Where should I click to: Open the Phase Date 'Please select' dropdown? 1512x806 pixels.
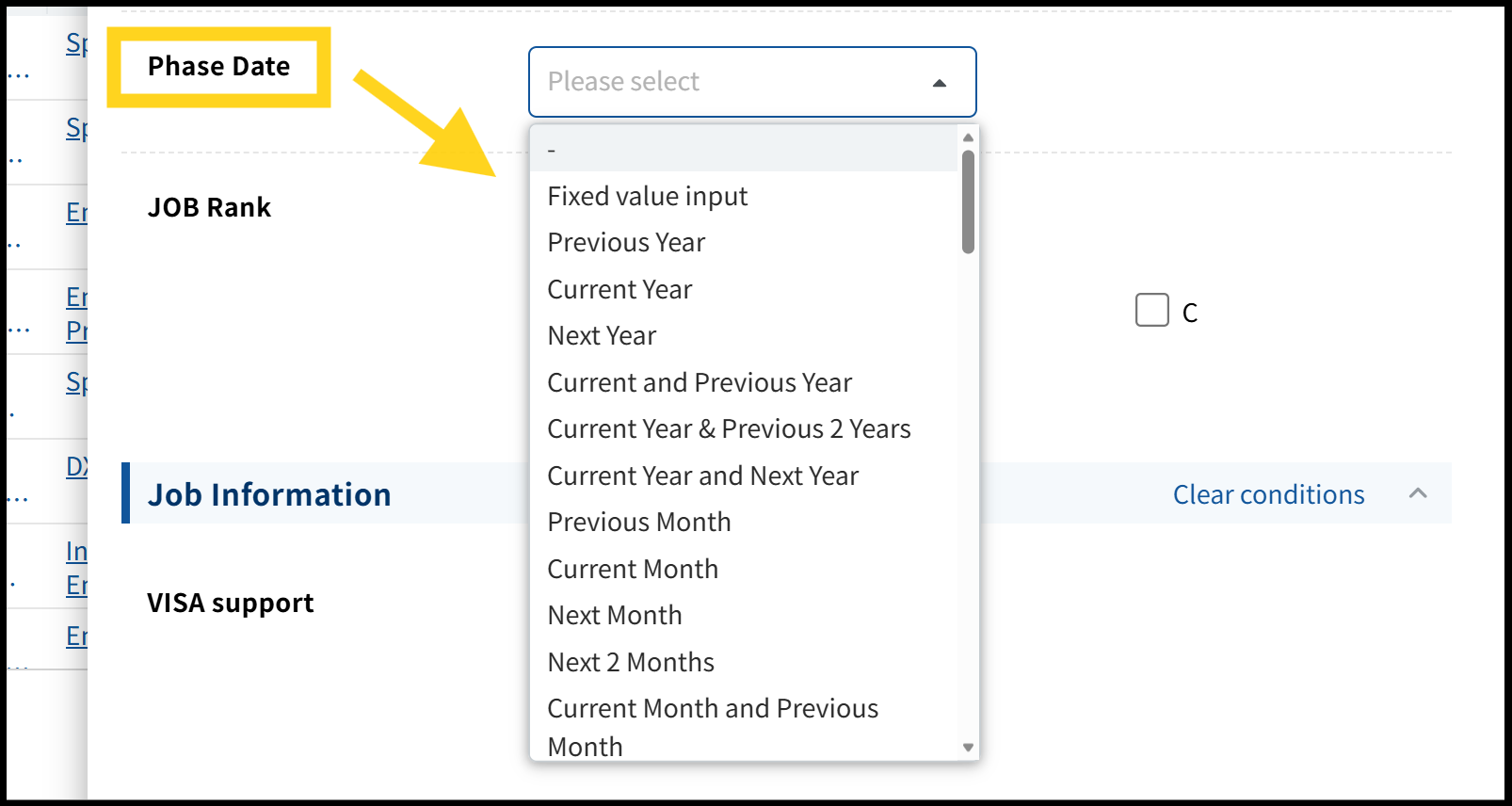tap(734, 82)
